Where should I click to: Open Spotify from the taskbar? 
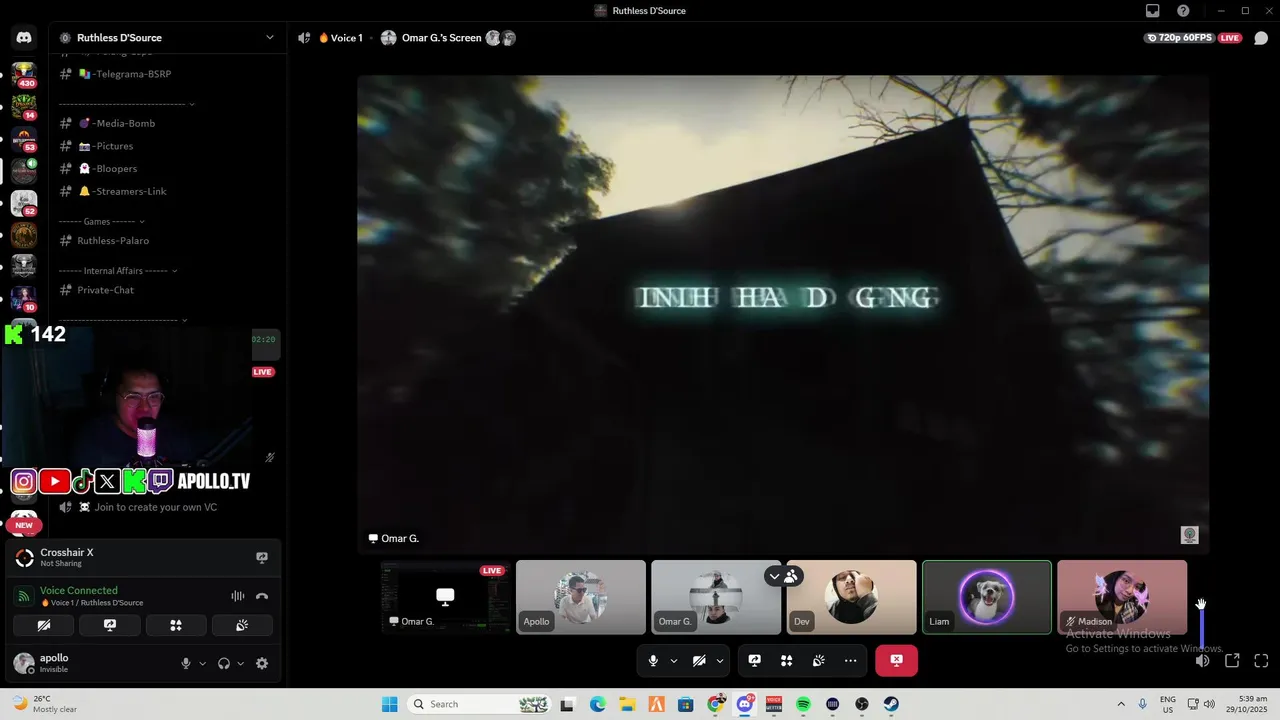pos(803,704)
